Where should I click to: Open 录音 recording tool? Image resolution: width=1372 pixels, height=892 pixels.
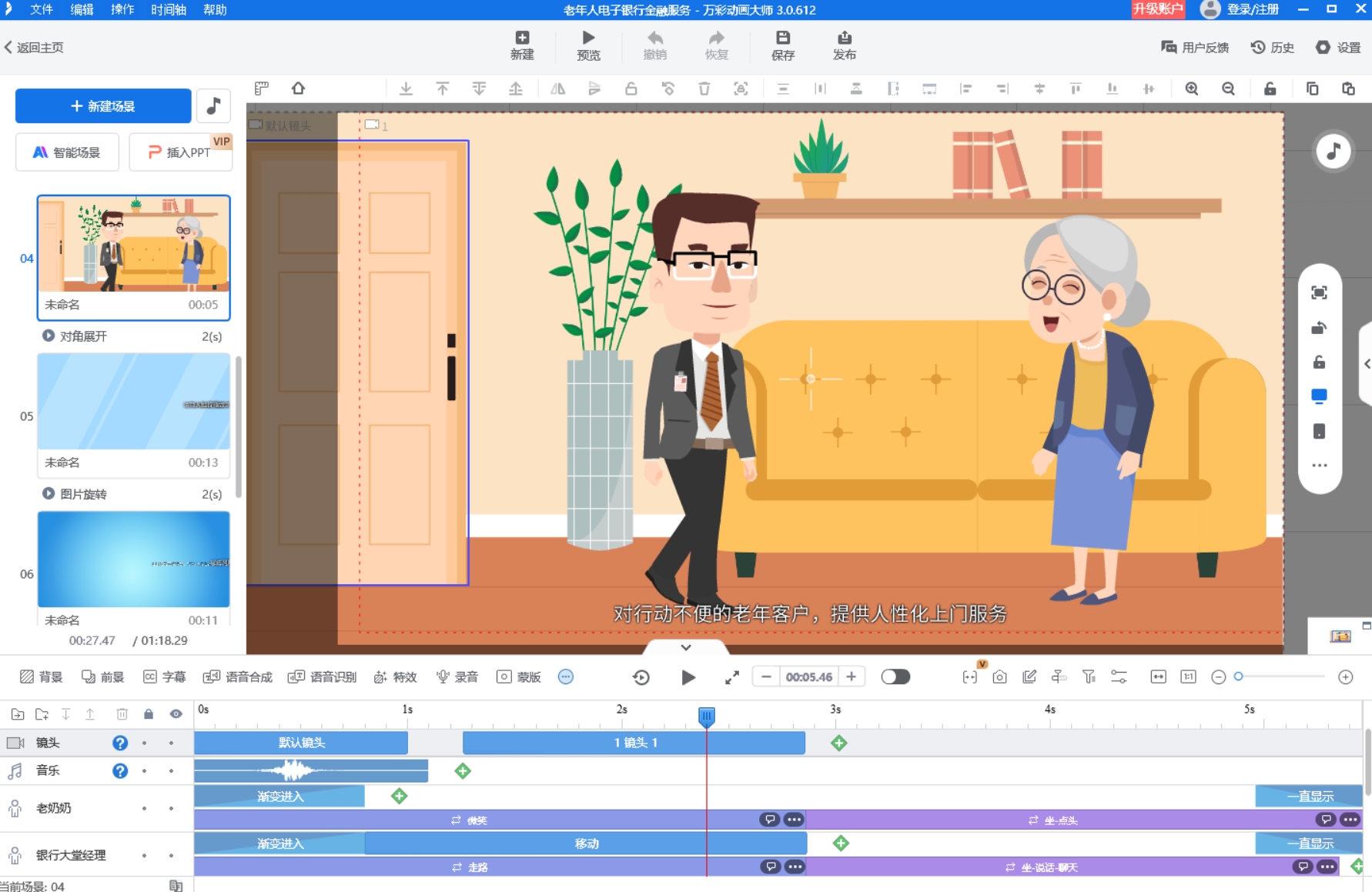tap(457, 677)
